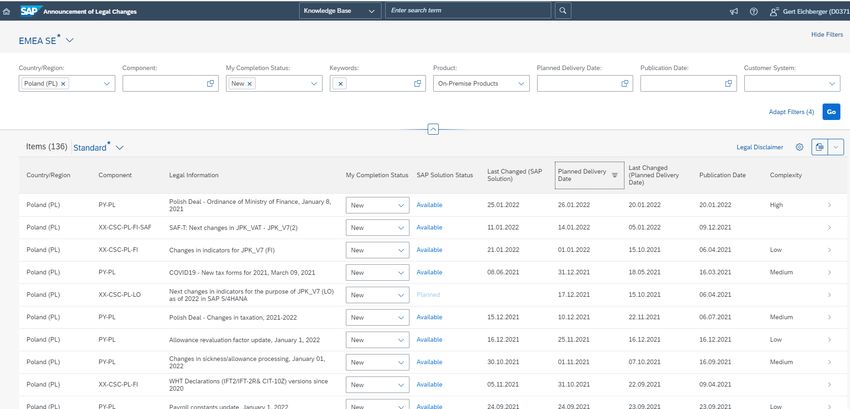Open COVID19 tax forms row details arrow
Image resolution: width=850 pixels, height=409 pixels.
pos(829,272)
